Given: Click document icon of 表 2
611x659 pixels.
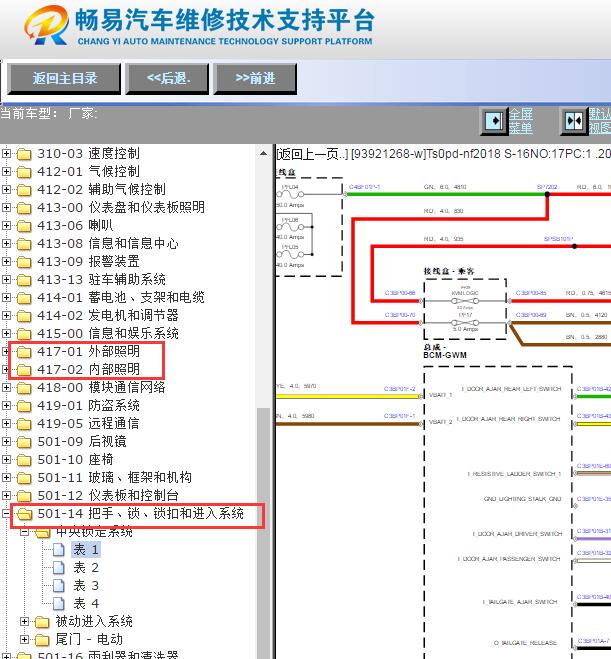Looking at the screenshot, I should point(59,568).
